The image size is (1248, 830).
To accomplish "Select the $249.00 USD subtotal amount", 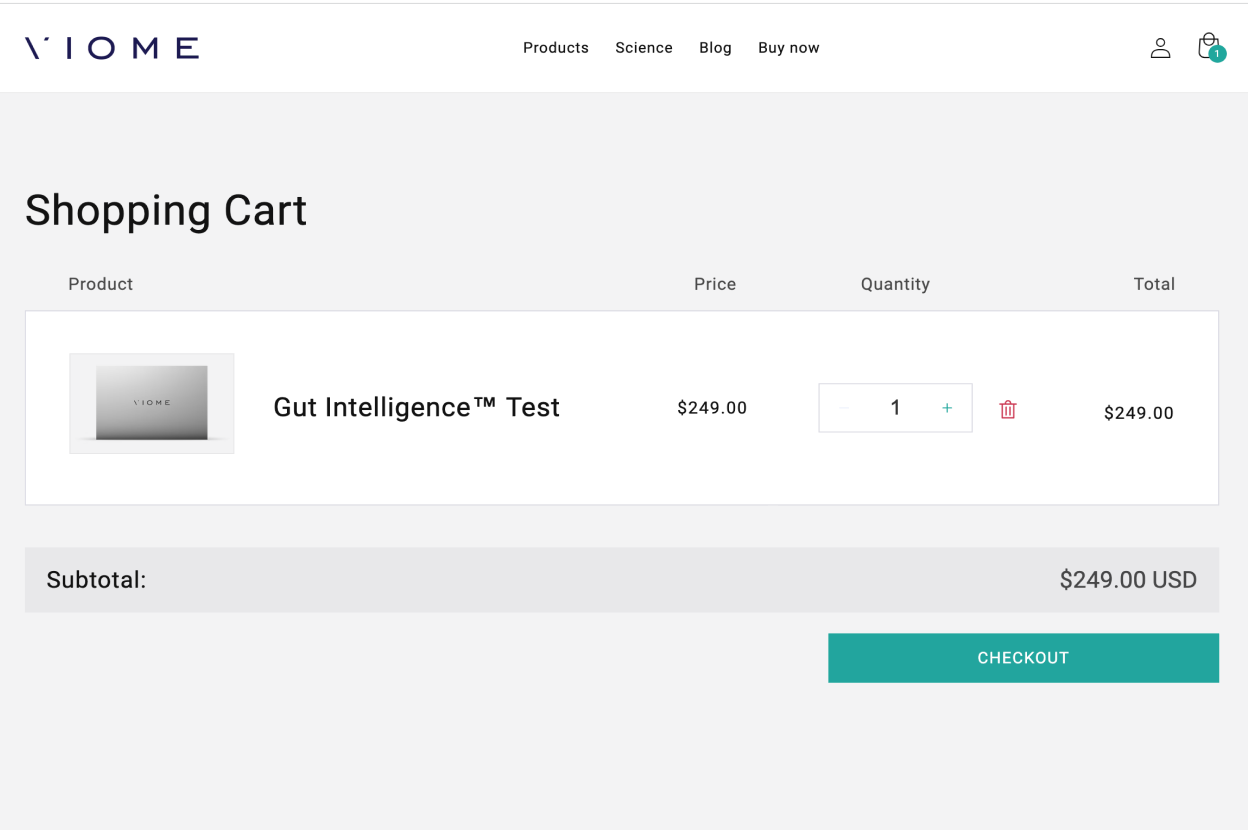I will coord(1128,580).
